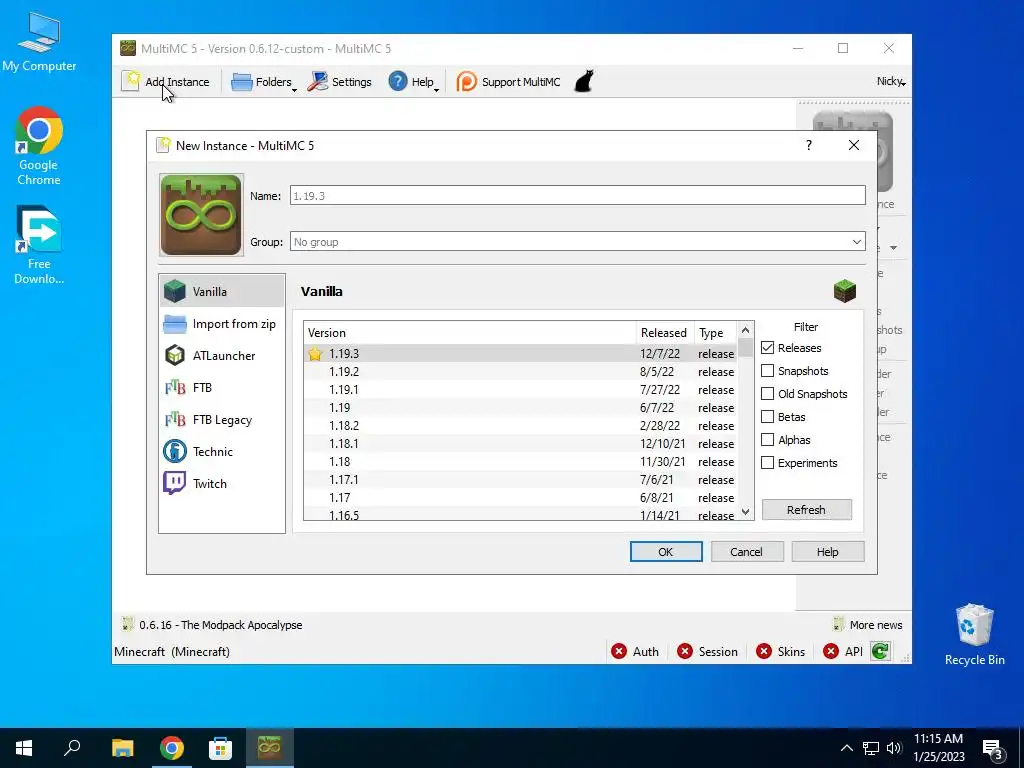Click the Session status indicator

coord(707,652)
